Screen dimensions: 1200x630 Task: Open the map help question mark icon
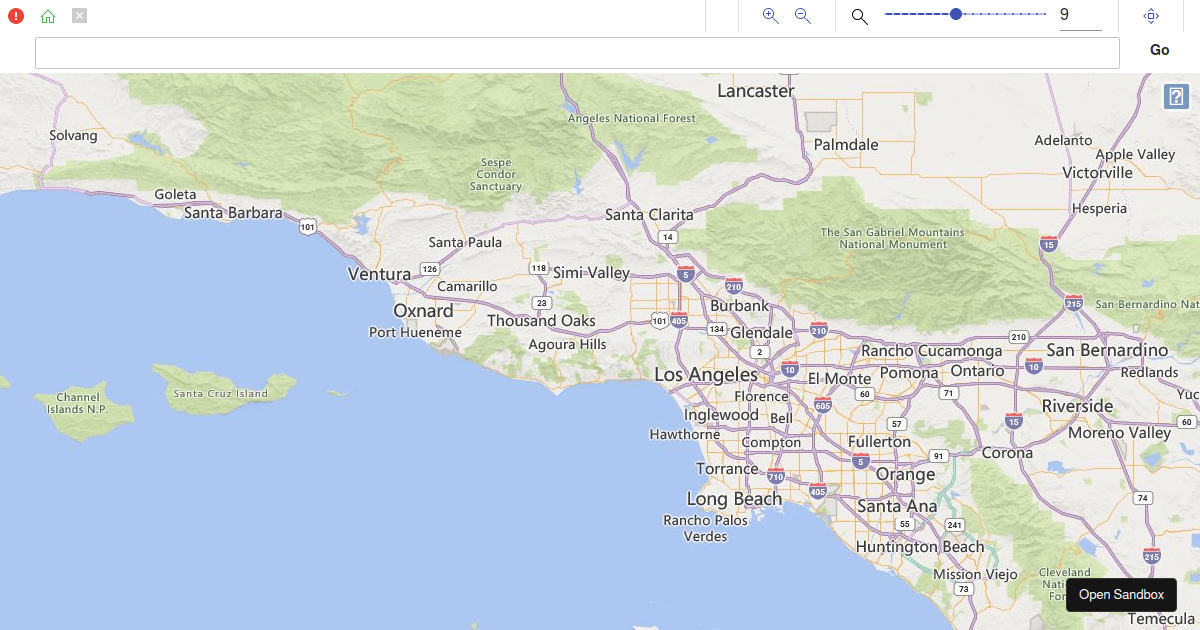[1176, 97]
